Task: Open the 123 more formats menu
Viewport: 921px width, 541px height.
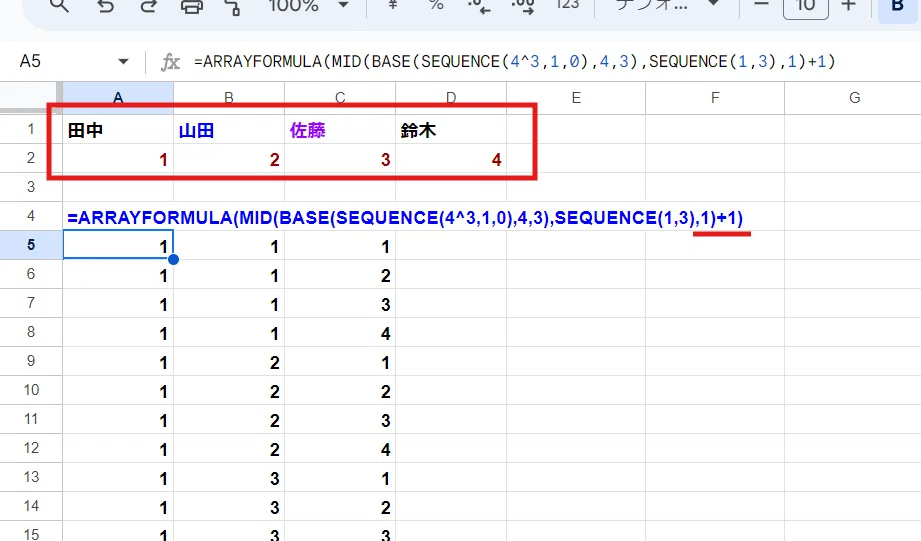Action: (x=567, y=5)
